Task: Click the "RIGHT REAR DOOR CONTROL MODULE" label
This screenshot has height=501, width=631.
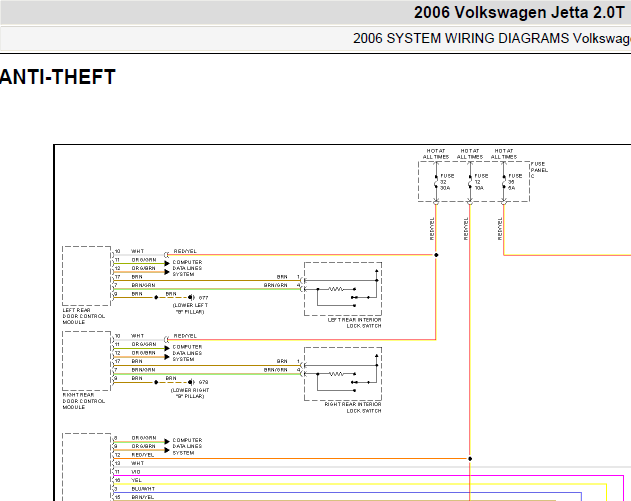Action: coord(83,401)
